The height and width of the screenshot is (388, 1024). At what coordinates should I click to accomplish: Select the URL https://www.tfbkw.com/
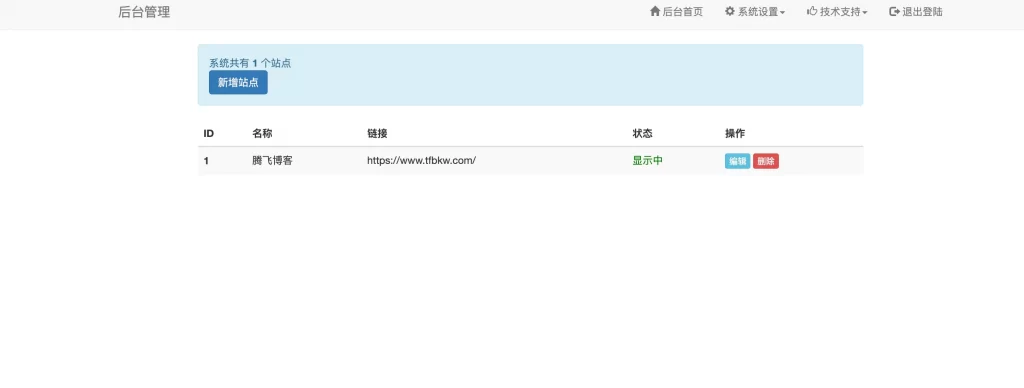pos(421,161)
